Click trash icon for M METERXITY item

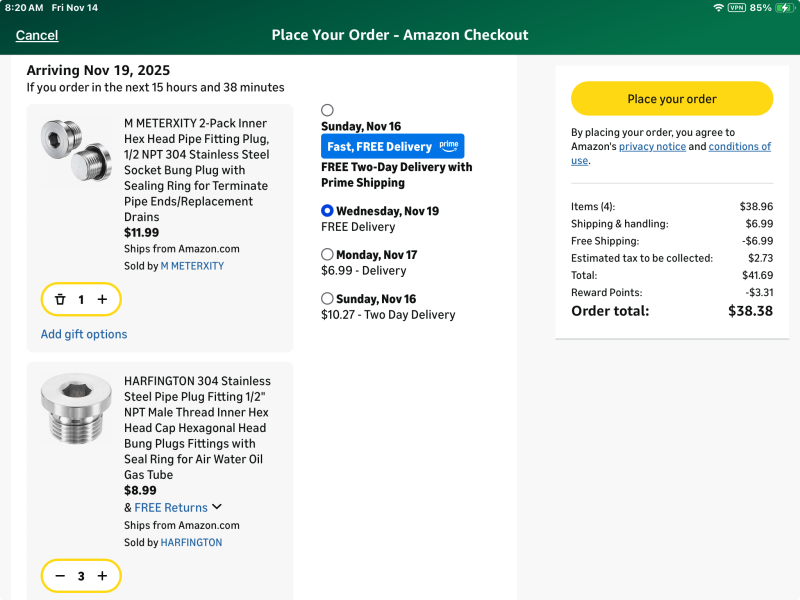click(x=60, y=299)
